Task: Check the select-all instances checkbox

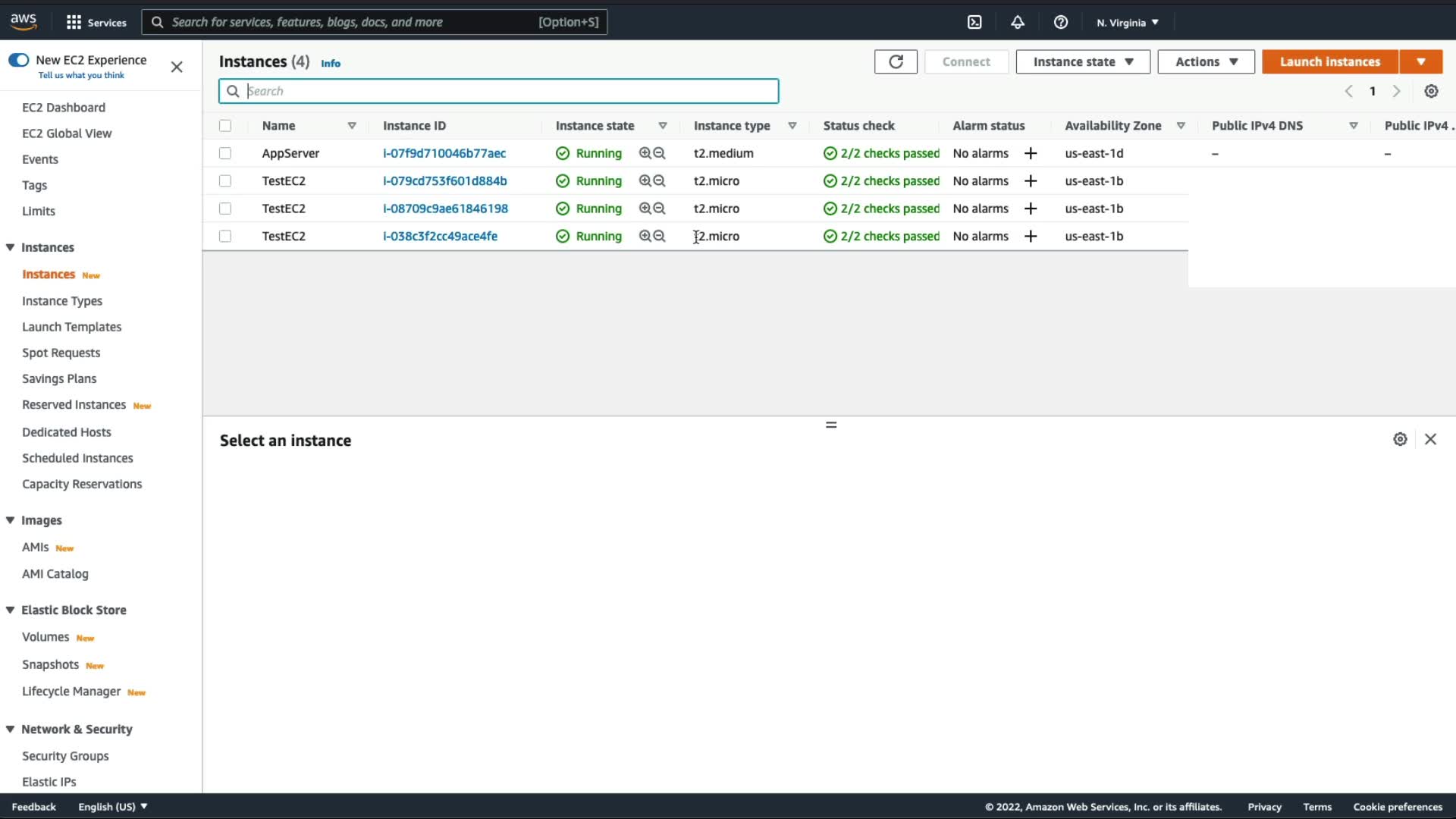Action: tap(225, 126)
